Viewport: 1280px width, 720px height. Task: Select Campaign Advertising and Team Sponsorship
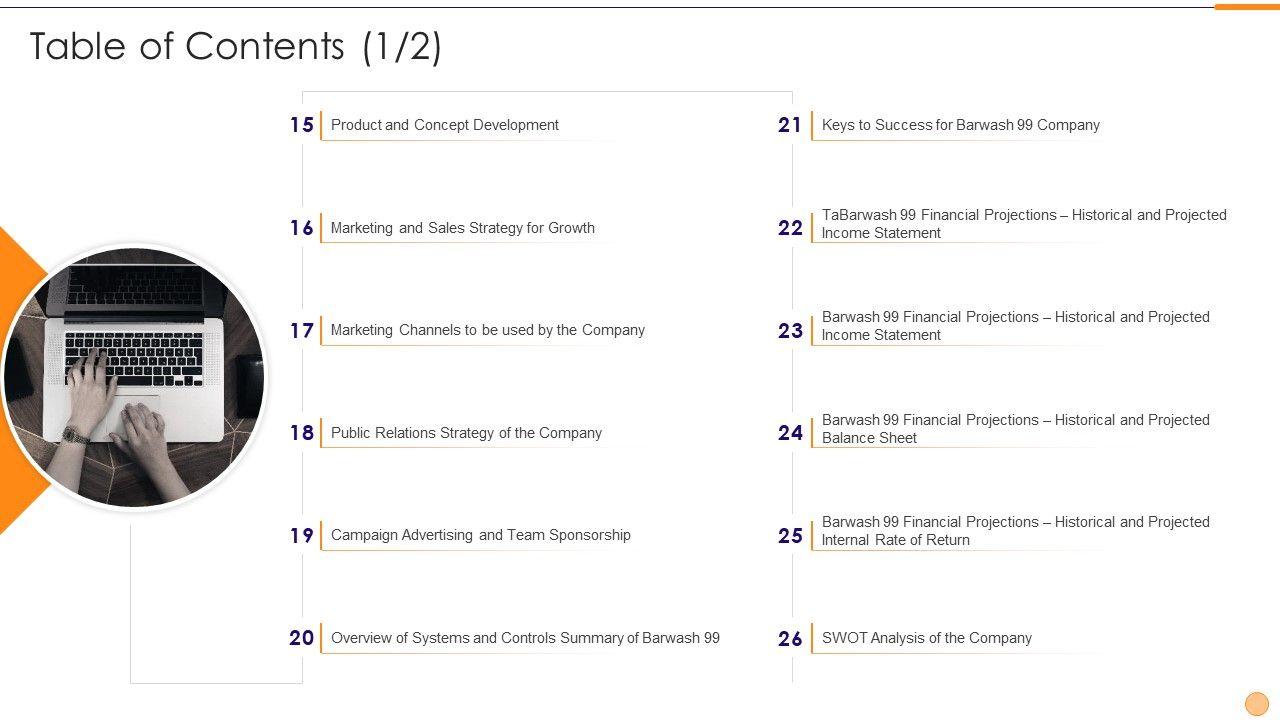[480, 535]
